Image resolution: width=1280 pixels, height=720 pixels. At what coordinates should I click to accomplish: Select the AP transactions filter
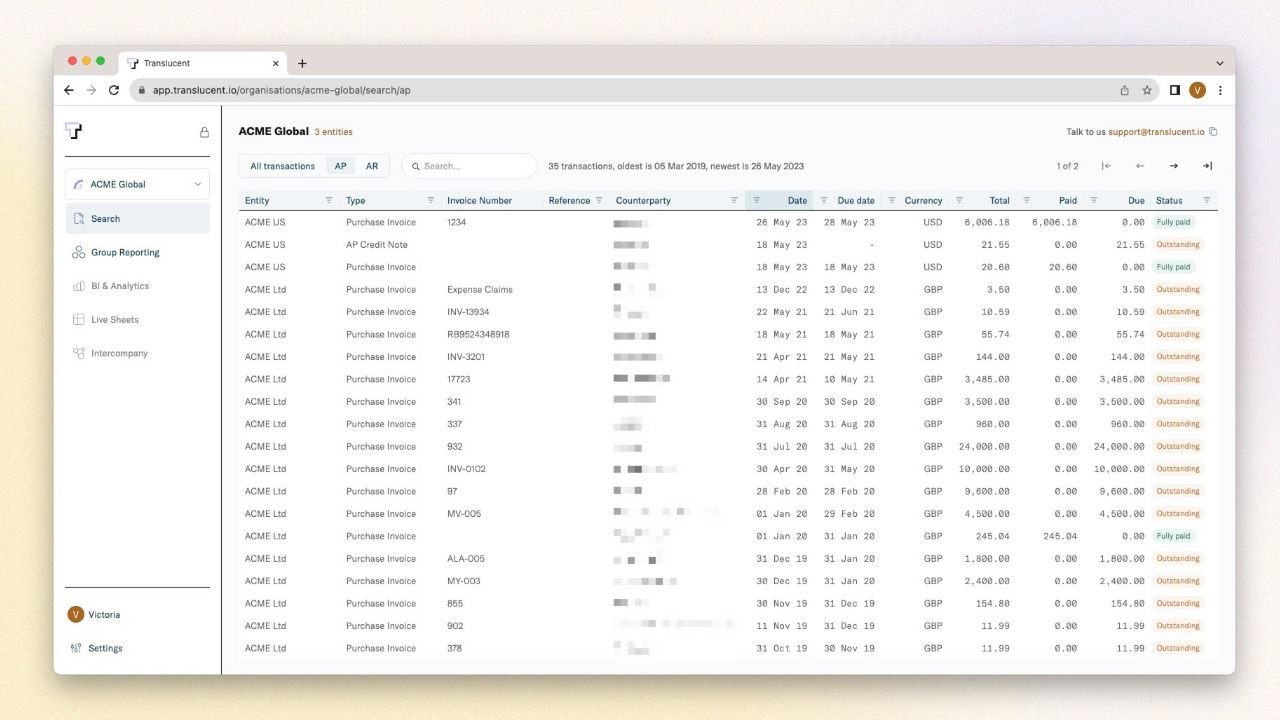(x=340, y=166)
